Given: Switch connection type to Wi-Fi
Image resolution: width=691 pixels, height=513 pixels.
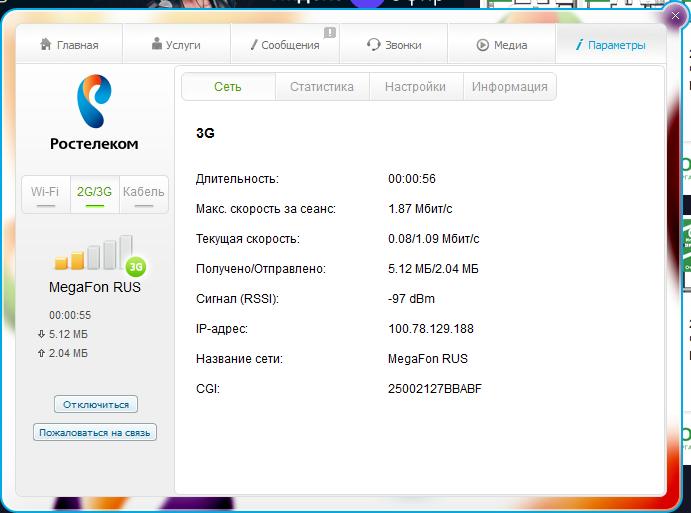Looking at the screenshot, I should coord(45,193).
